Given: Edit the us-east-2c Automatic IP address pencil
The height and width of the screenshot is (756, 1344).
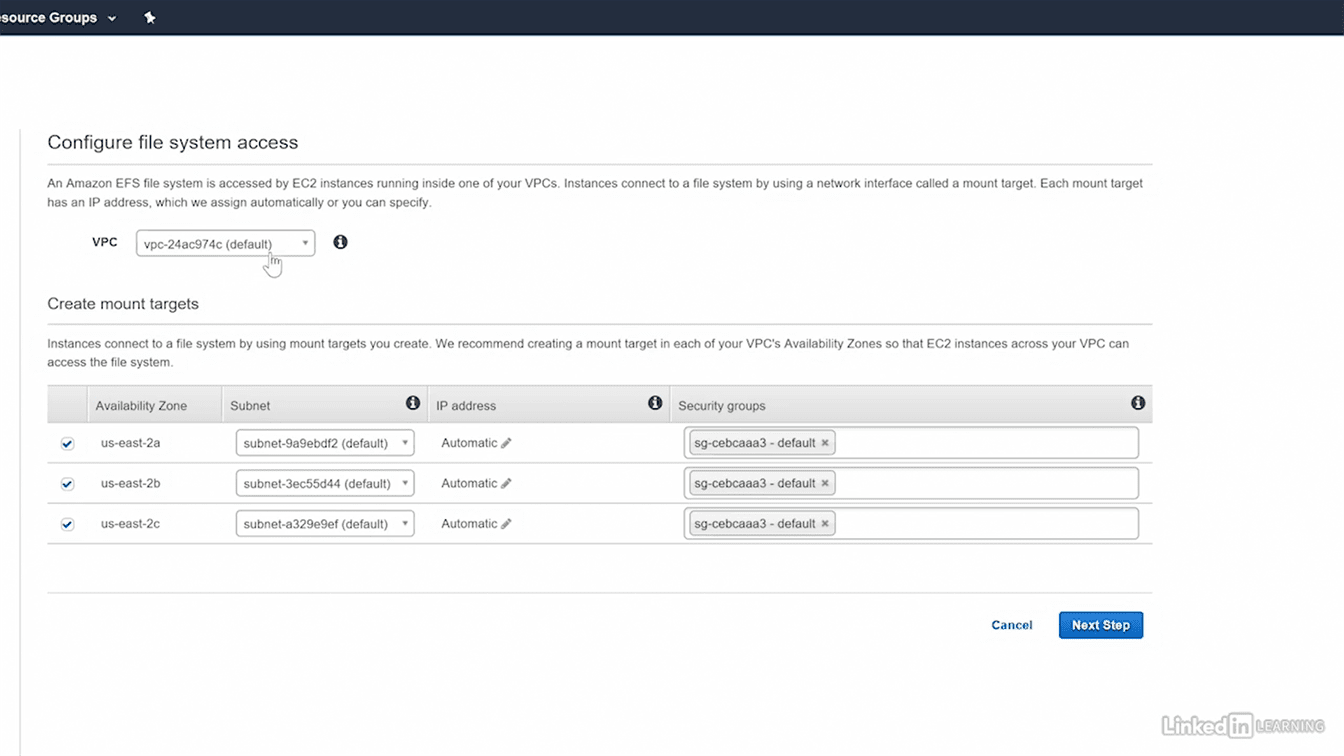Looking at the screenshot, I should [506, 524].
